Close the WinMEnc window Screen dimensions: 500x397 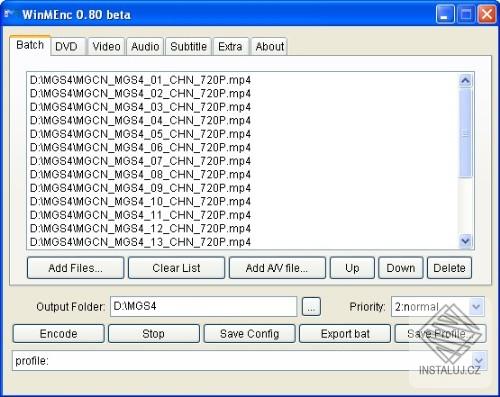click(487, 14)
